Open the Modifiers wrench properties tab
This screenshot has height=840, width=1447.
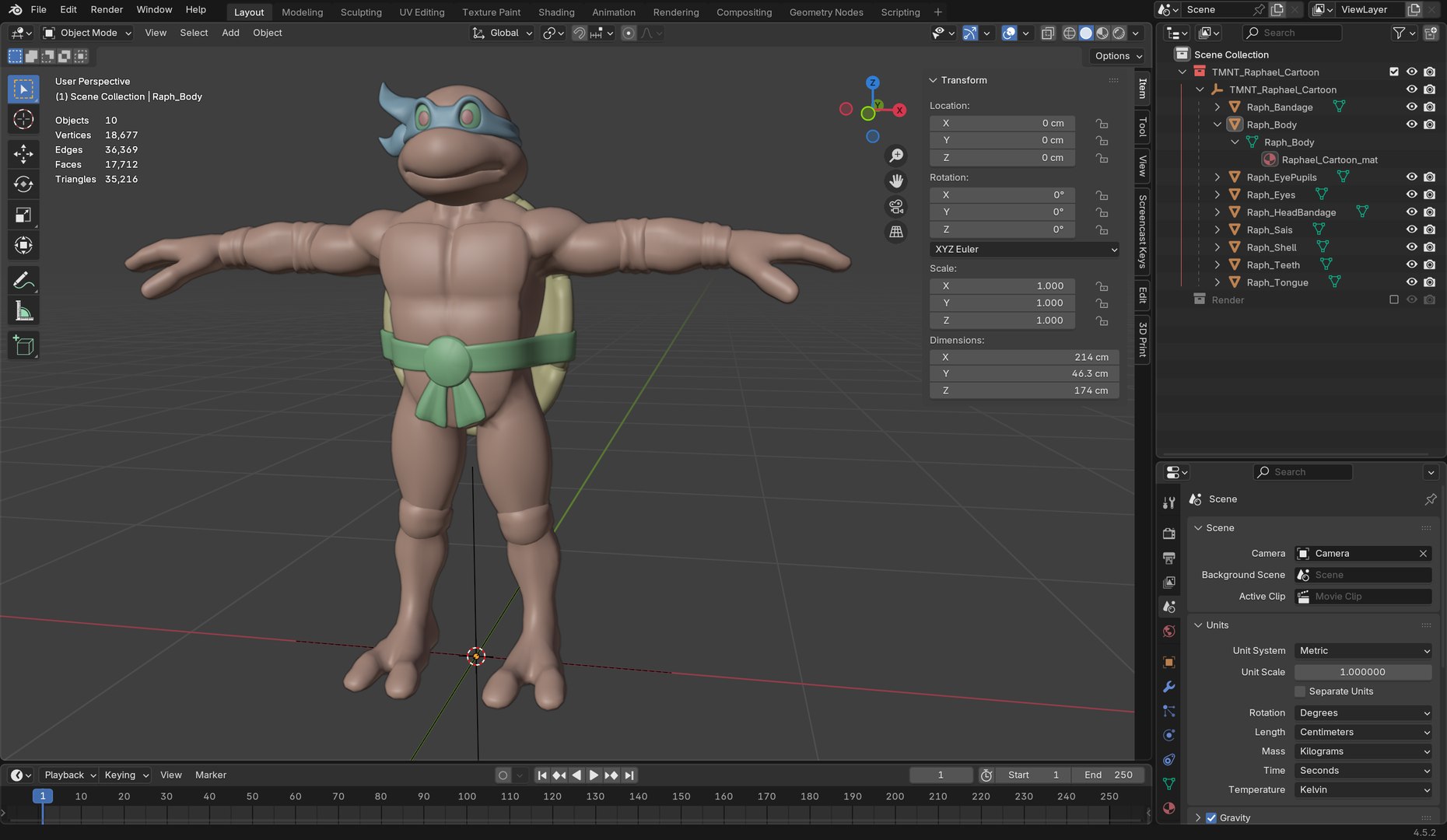[x=1168, y=687]
